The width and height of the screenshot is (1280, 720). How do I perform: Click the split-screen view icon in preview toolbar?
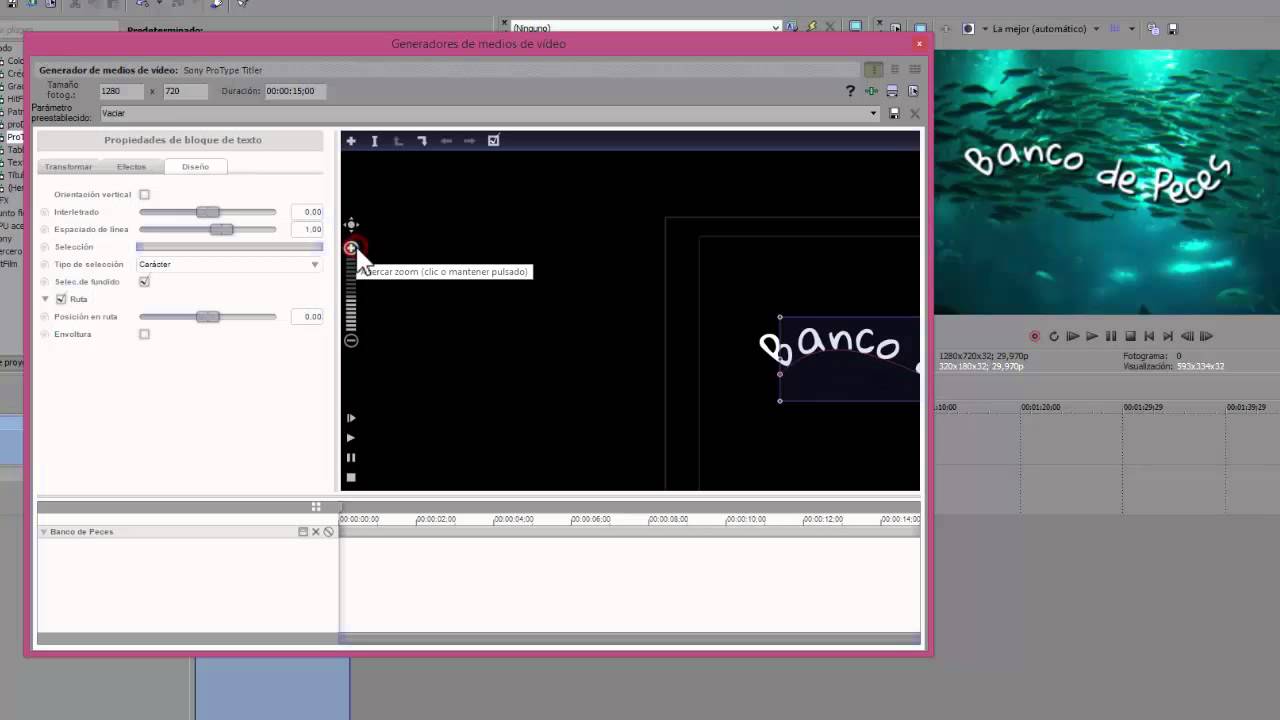coord(968,29)
